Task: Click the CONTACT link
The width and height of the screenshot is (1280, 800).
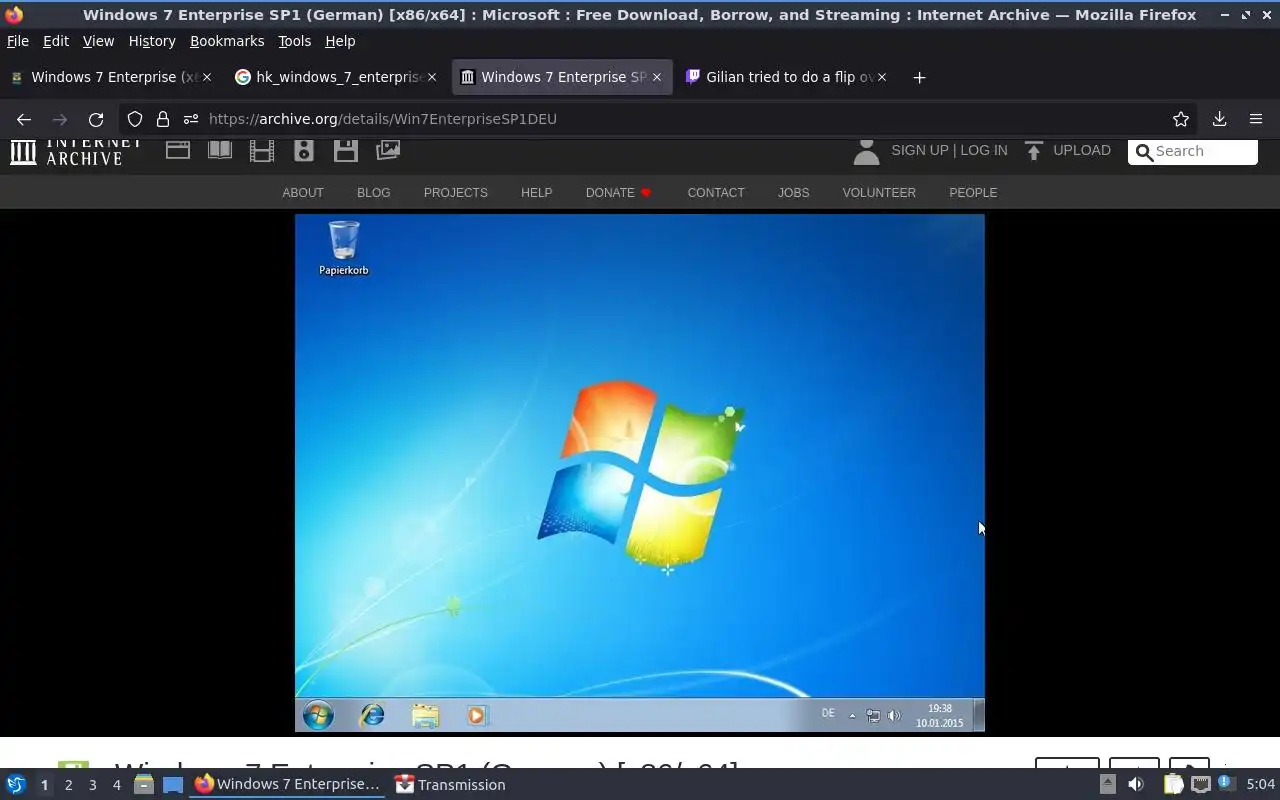Action: click(x=716, y=192)
